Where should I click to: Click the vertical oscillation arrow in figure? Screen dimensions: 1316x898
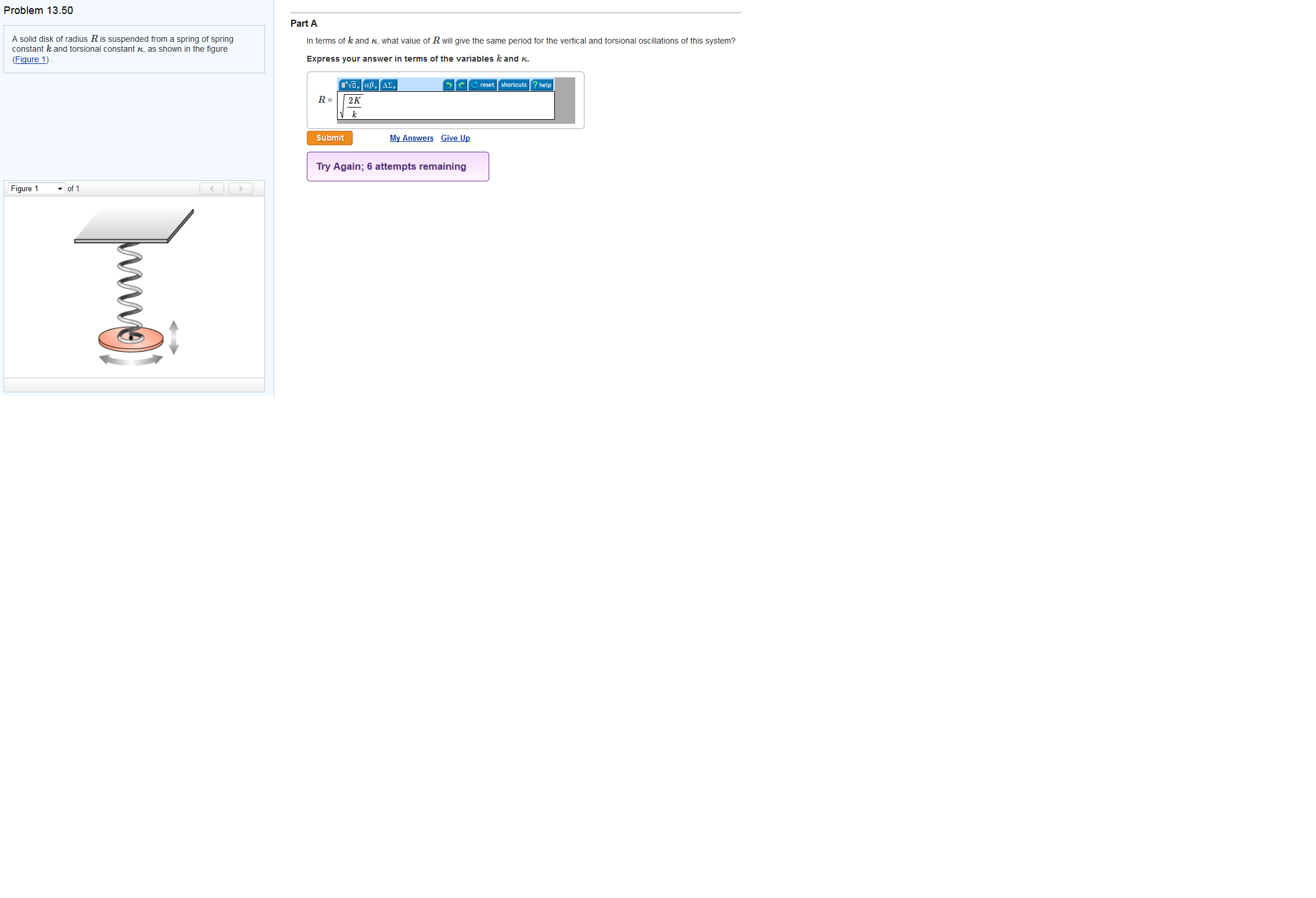[x=174, y=337]
